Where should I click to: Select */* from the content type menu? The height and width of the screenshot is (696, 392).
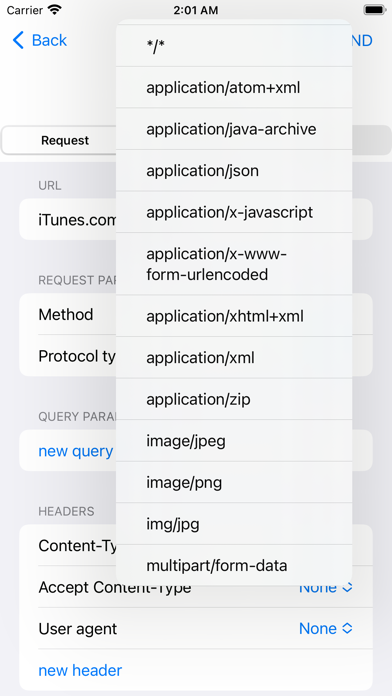[x=234, y=46]
